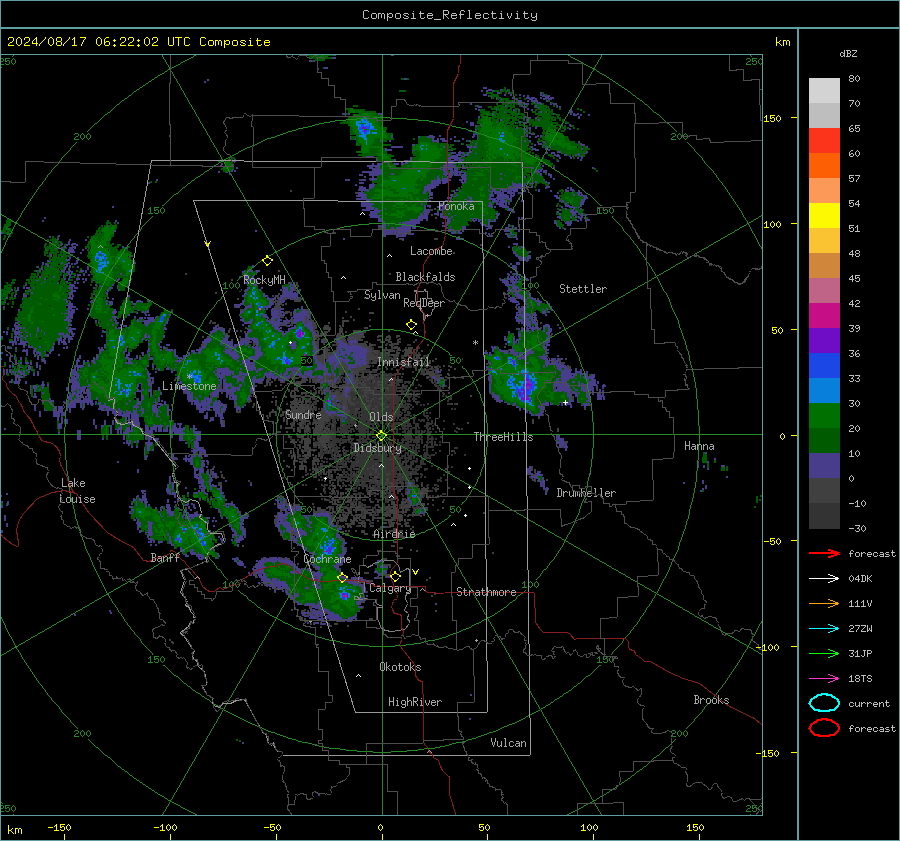The height and width of the screenshot is (841, 900).
Task: Click the yellow diamond marker near RockyMH
Action: [267, 261]
